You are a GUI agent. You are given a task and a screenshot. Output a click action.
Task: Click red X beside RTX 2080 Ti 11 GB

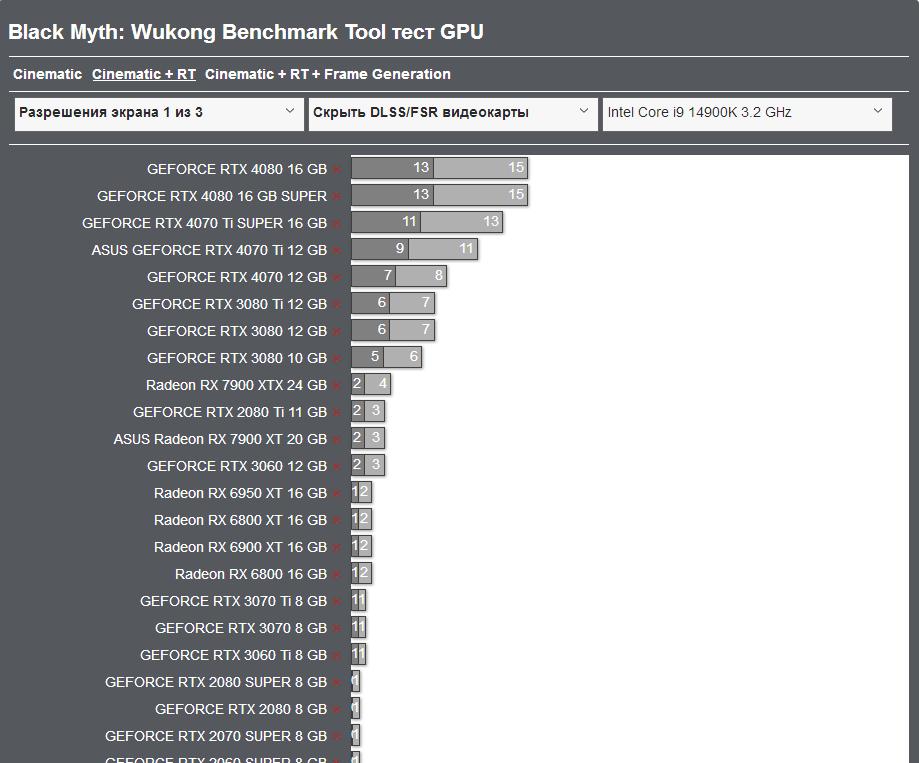[x=336, y=412]
